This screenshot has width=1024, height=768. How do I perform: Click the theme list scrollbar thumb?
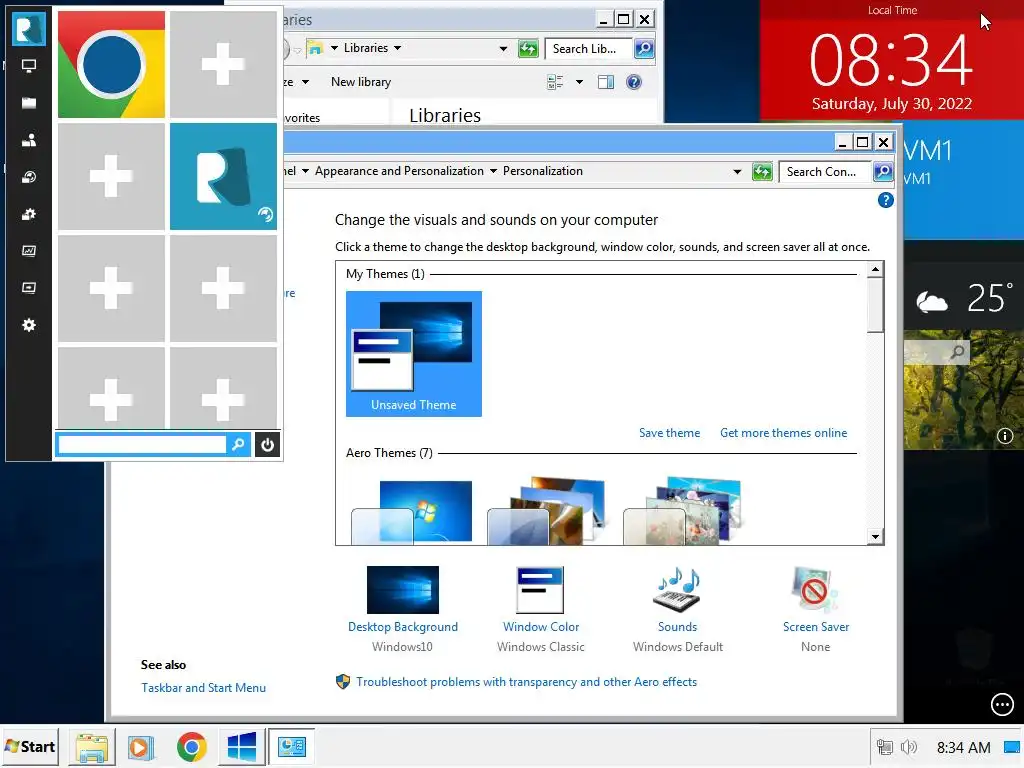click(876, 305)
